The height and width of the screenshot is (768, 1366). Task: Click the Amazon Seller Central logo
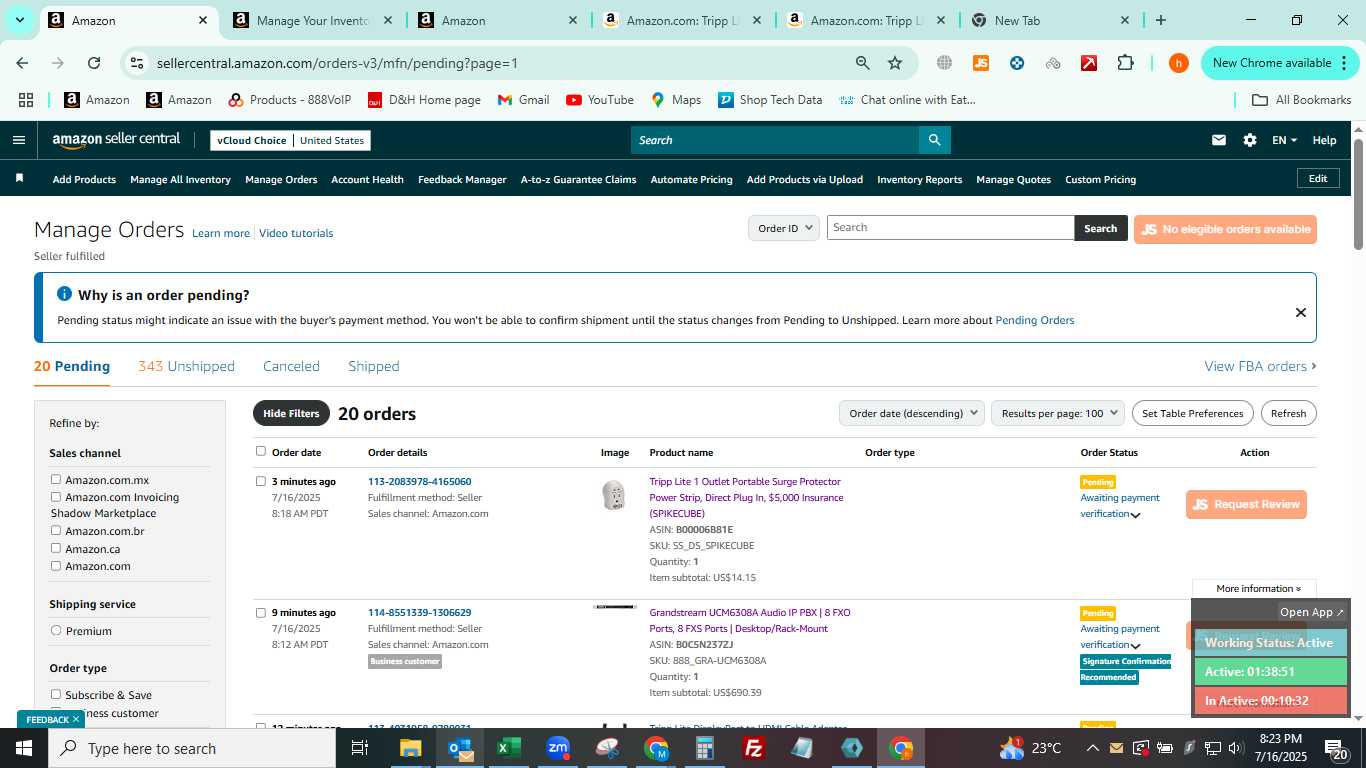(116, 140)
